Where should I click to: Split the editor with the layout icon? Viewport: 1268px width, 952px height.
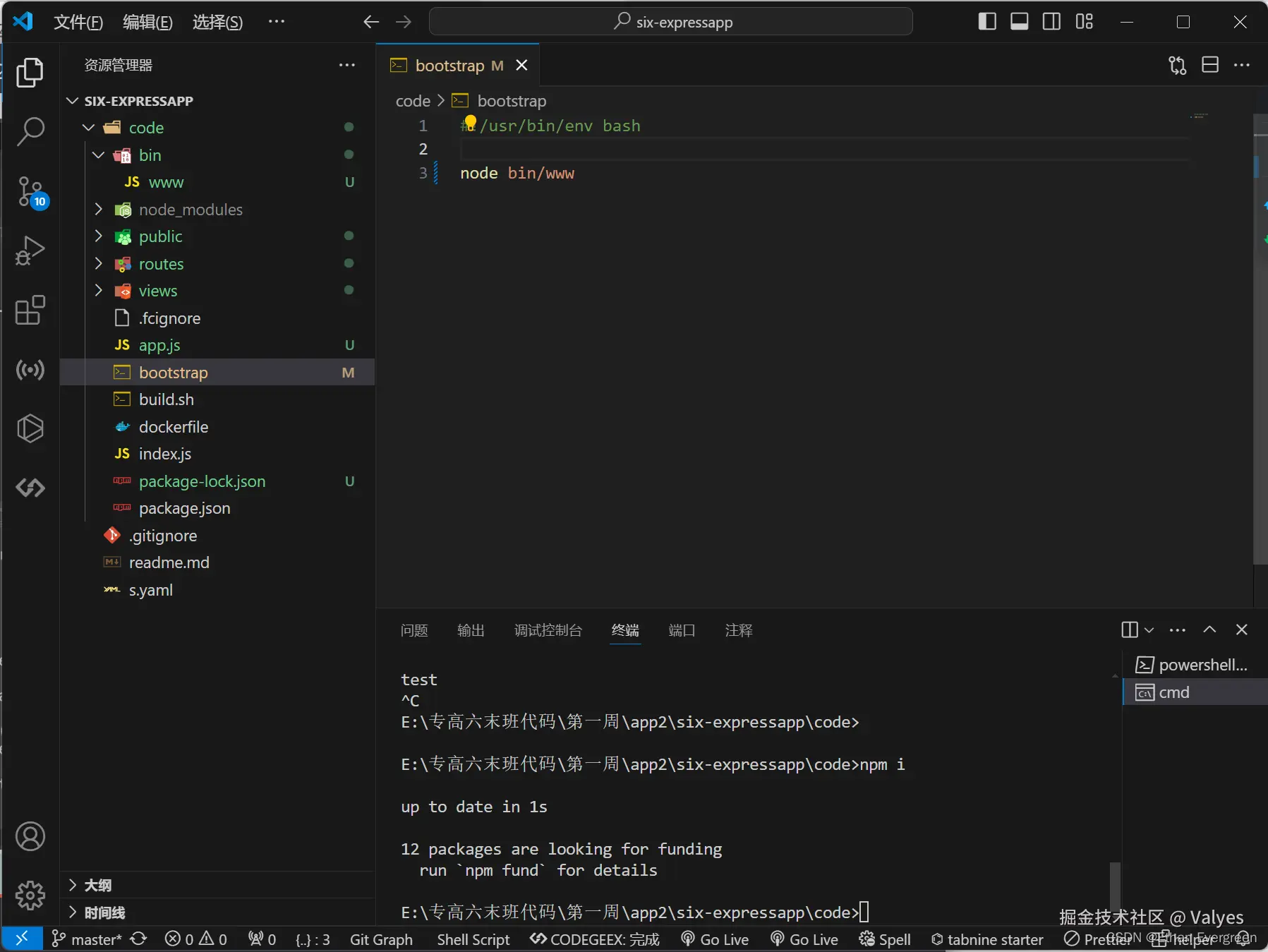pyautogui.click(x=1210, y=65)
